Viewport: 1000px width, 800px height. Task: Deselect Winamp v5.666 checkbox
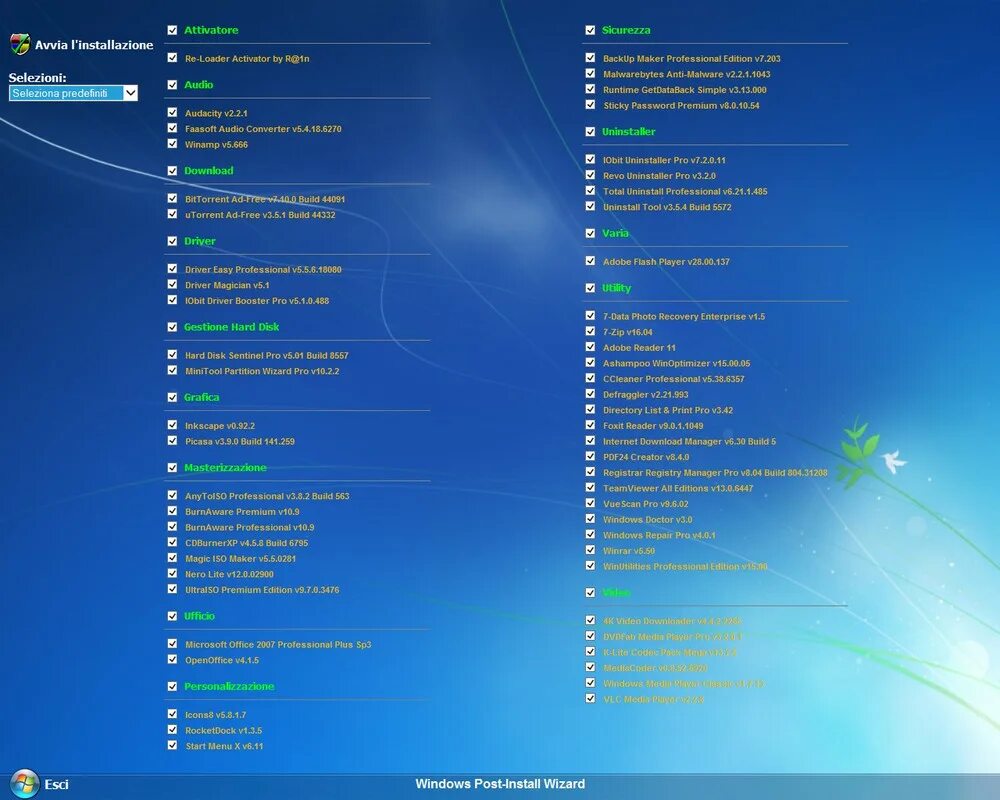[172, 144]
